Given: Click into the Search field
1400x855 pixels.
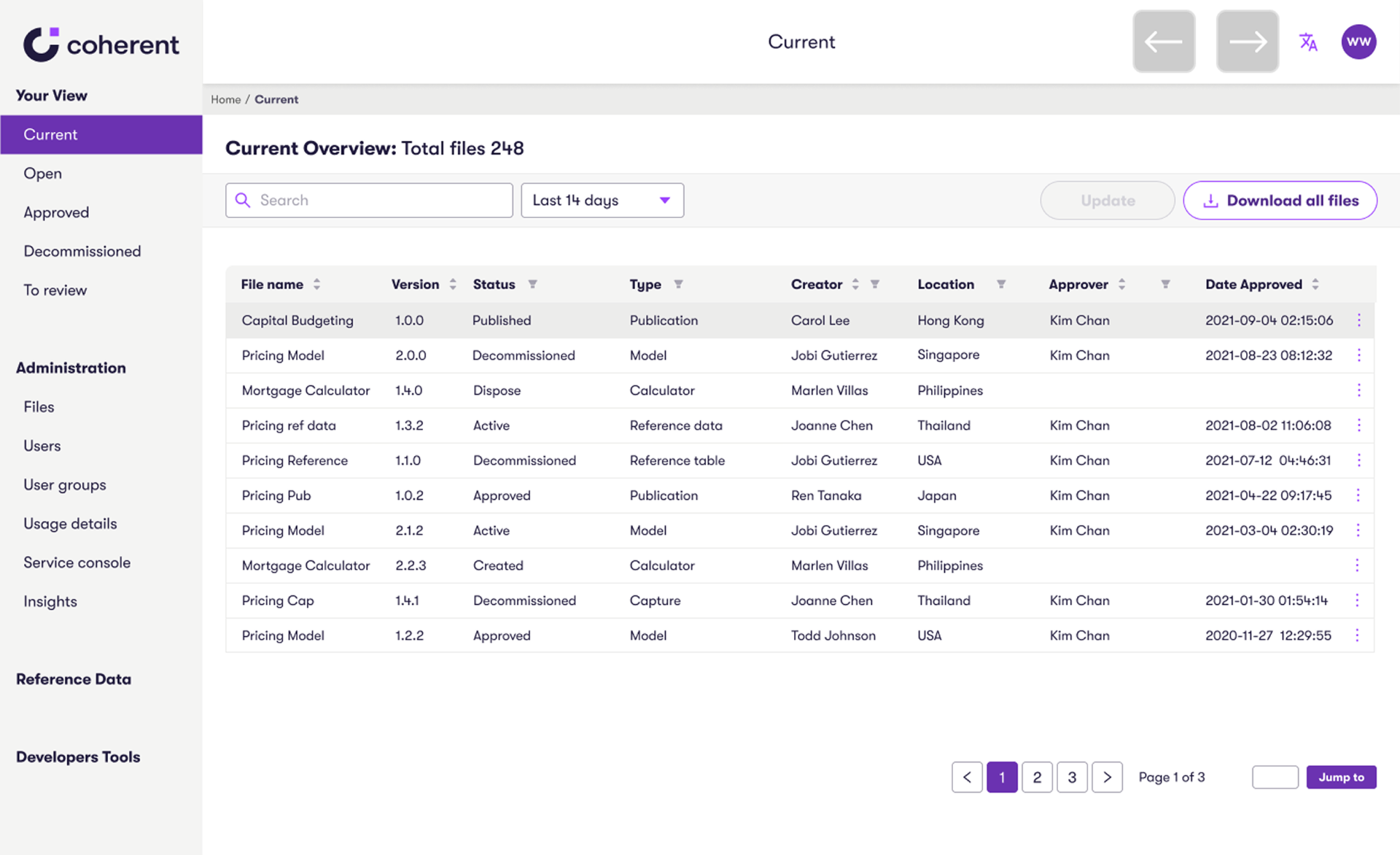Looking at the screenshot, I should pyautogui.click(x=369, y=200).
